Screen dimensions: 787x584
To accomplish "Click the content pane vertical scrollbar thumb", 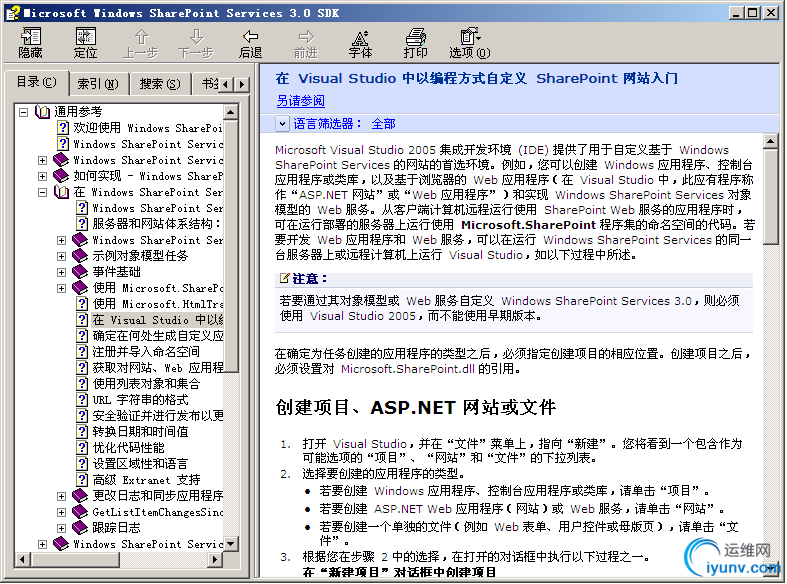I will click(x=770, y=197).
